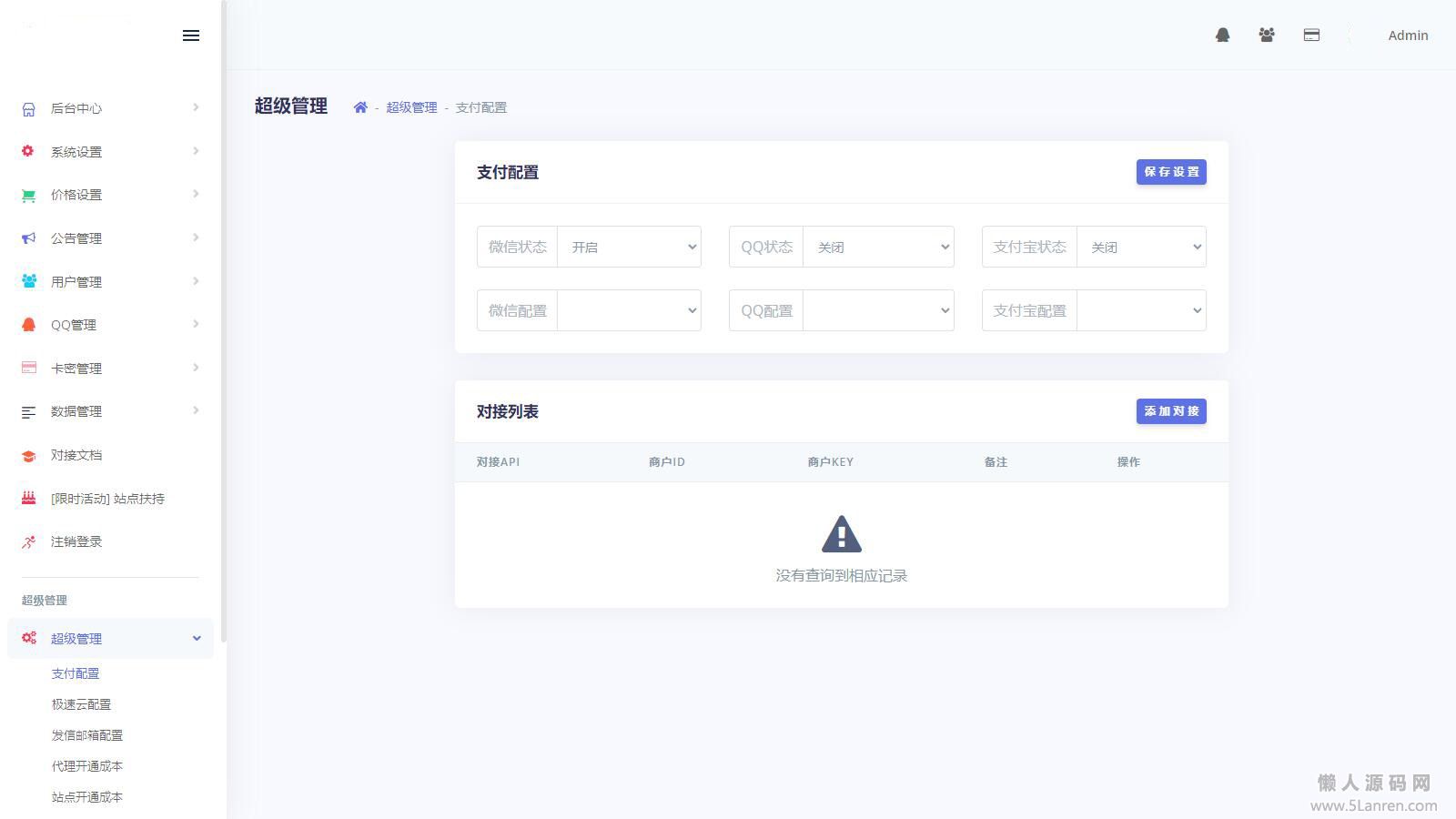Open the Admin user menu
Screen dimensions: 1456x819
[x=1408, y=35]
